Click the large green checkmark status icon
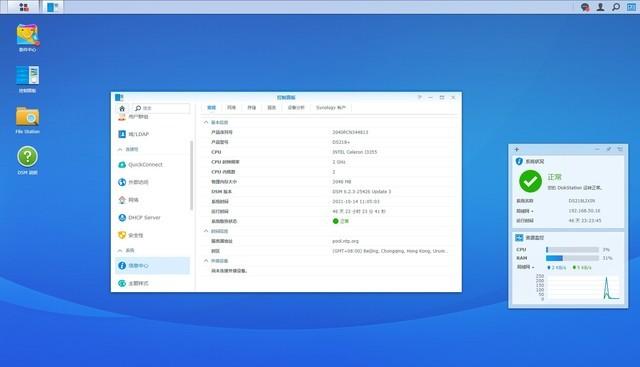The width and height of the screenshot is (640, 367). tap(530, 181)
